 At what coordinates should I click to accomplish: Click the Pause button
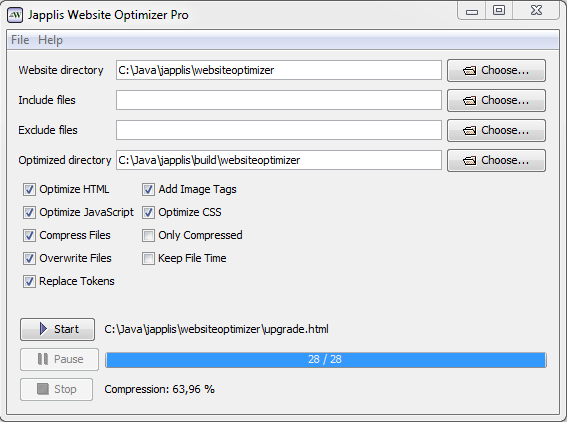(x=59, y=359)
